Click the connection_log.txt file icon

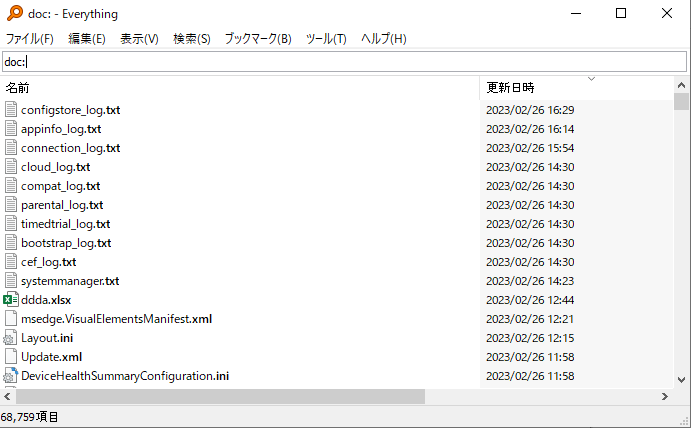tap(11, 148)
